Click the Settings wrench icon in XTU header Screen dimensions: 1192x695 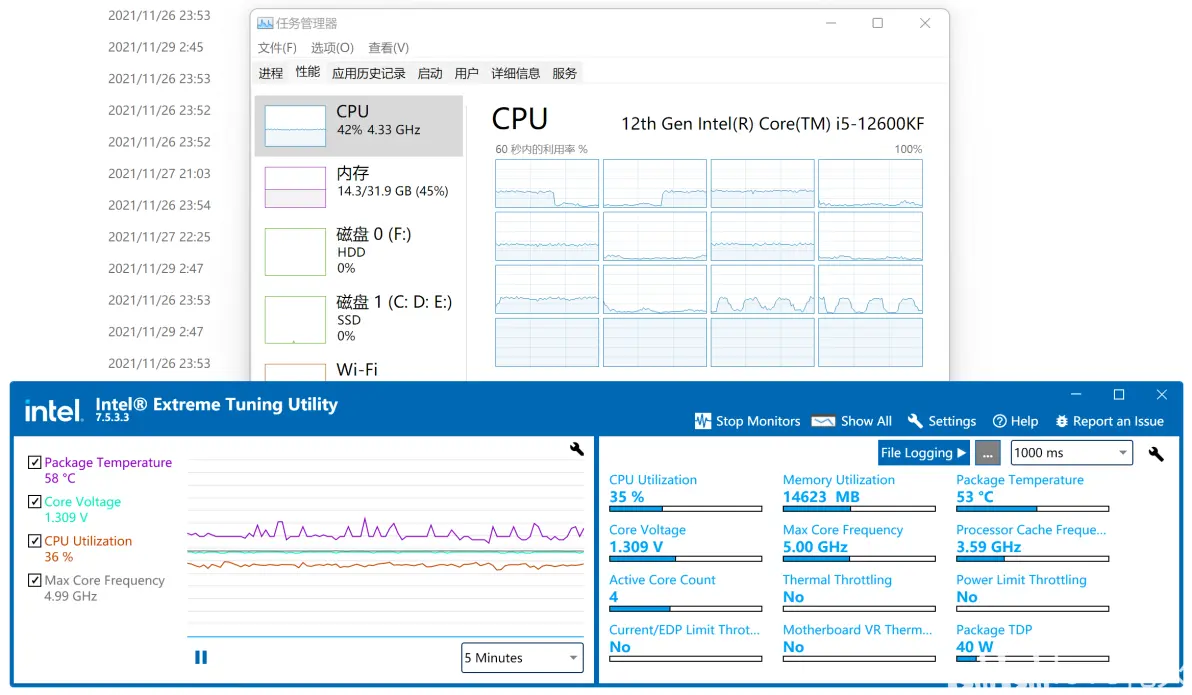pos(915,421)
